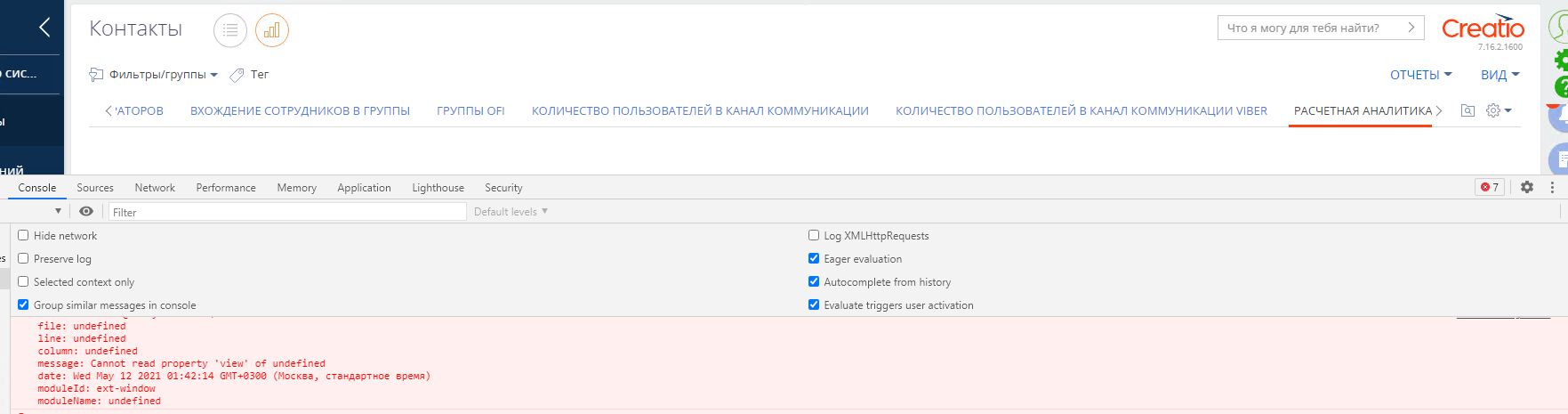Collapse the left sidebar with the back arrow
Image resolution: width=1568 pixels, height=414 pixels.
pyautogui.click(x=44, y=28)
